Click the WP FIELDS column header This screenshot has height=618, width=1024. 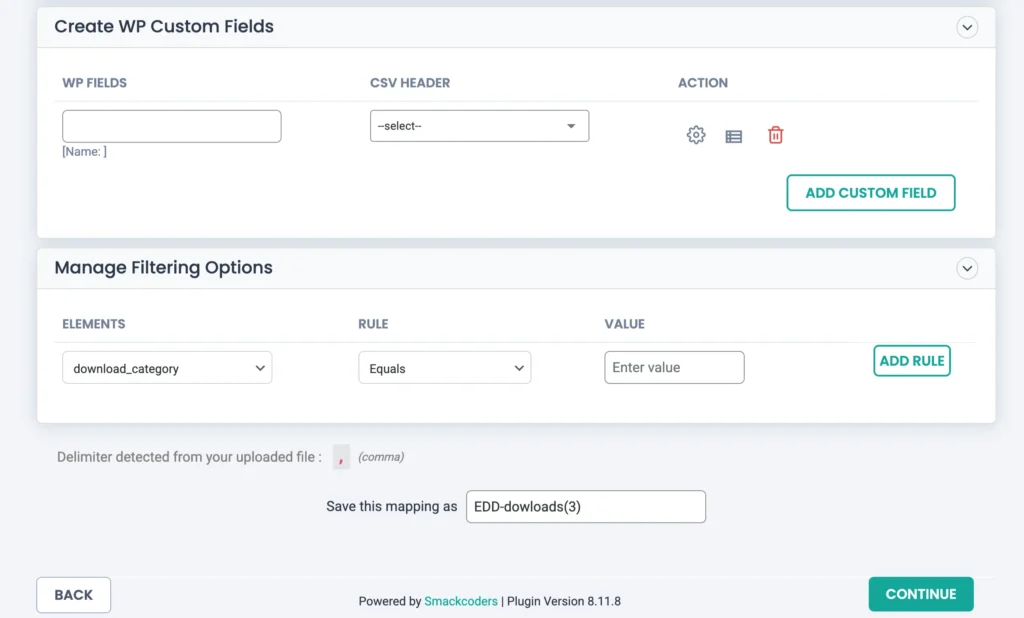(95, 83)
